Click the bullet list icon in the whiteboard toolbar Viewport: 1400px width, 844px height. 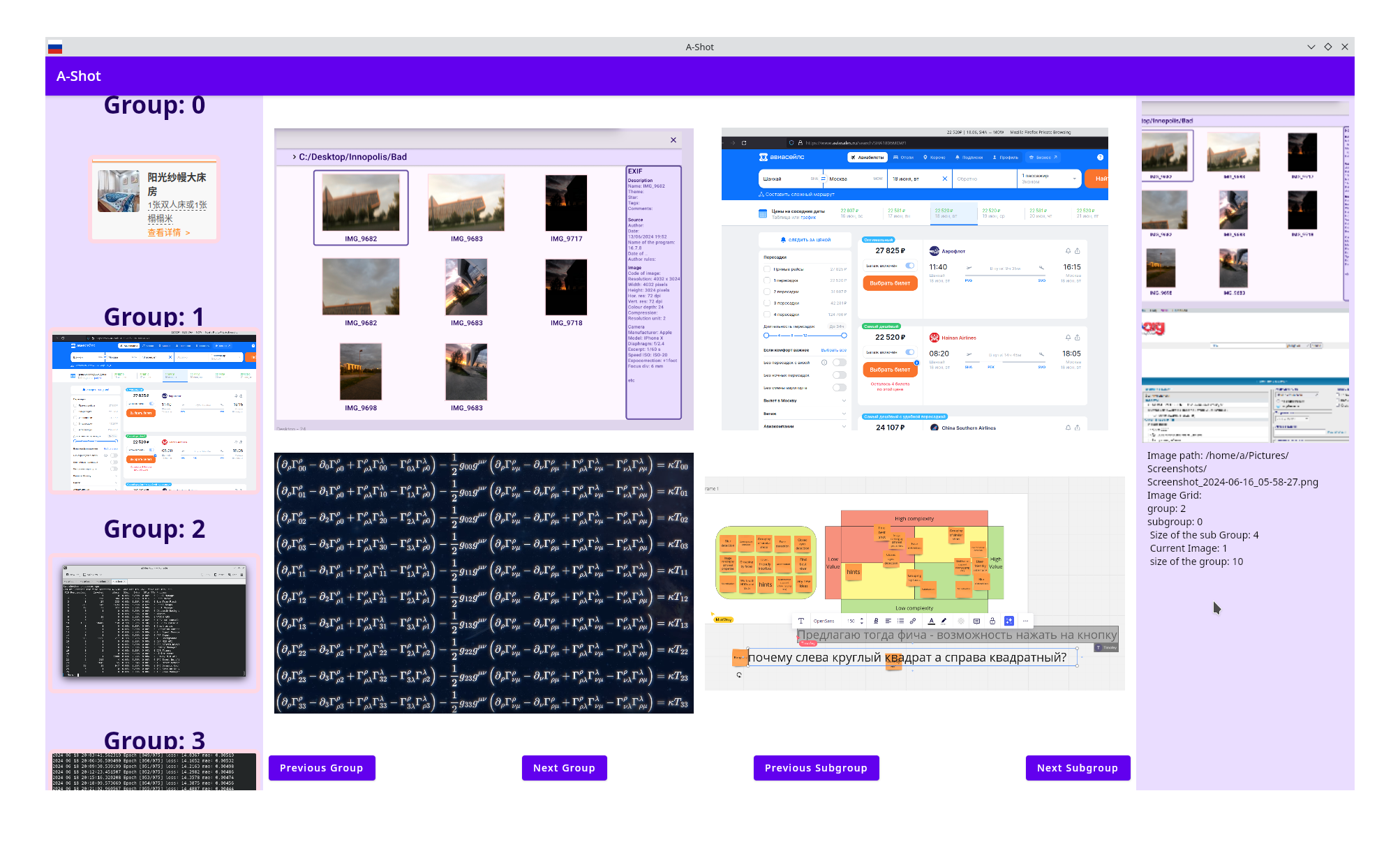(900, 621)
